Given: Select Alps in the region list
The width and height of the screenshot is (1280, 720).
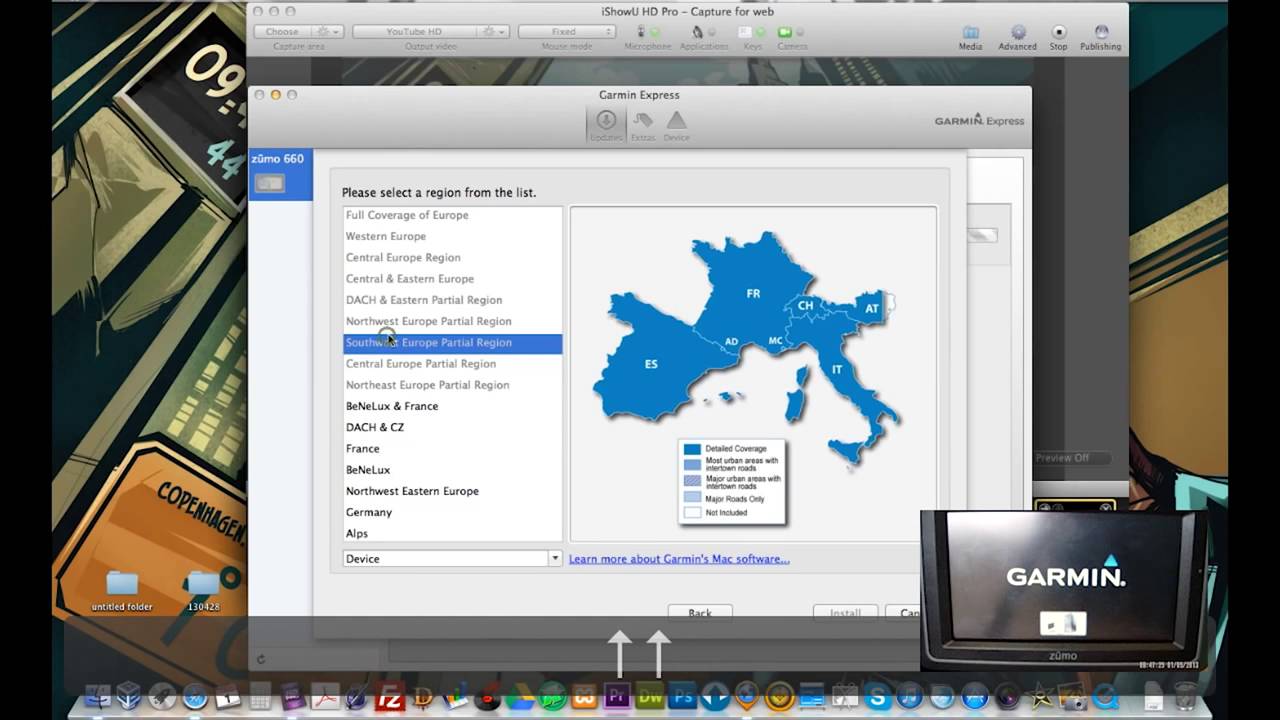Looking at the screenshot, I should click(452, 533).
